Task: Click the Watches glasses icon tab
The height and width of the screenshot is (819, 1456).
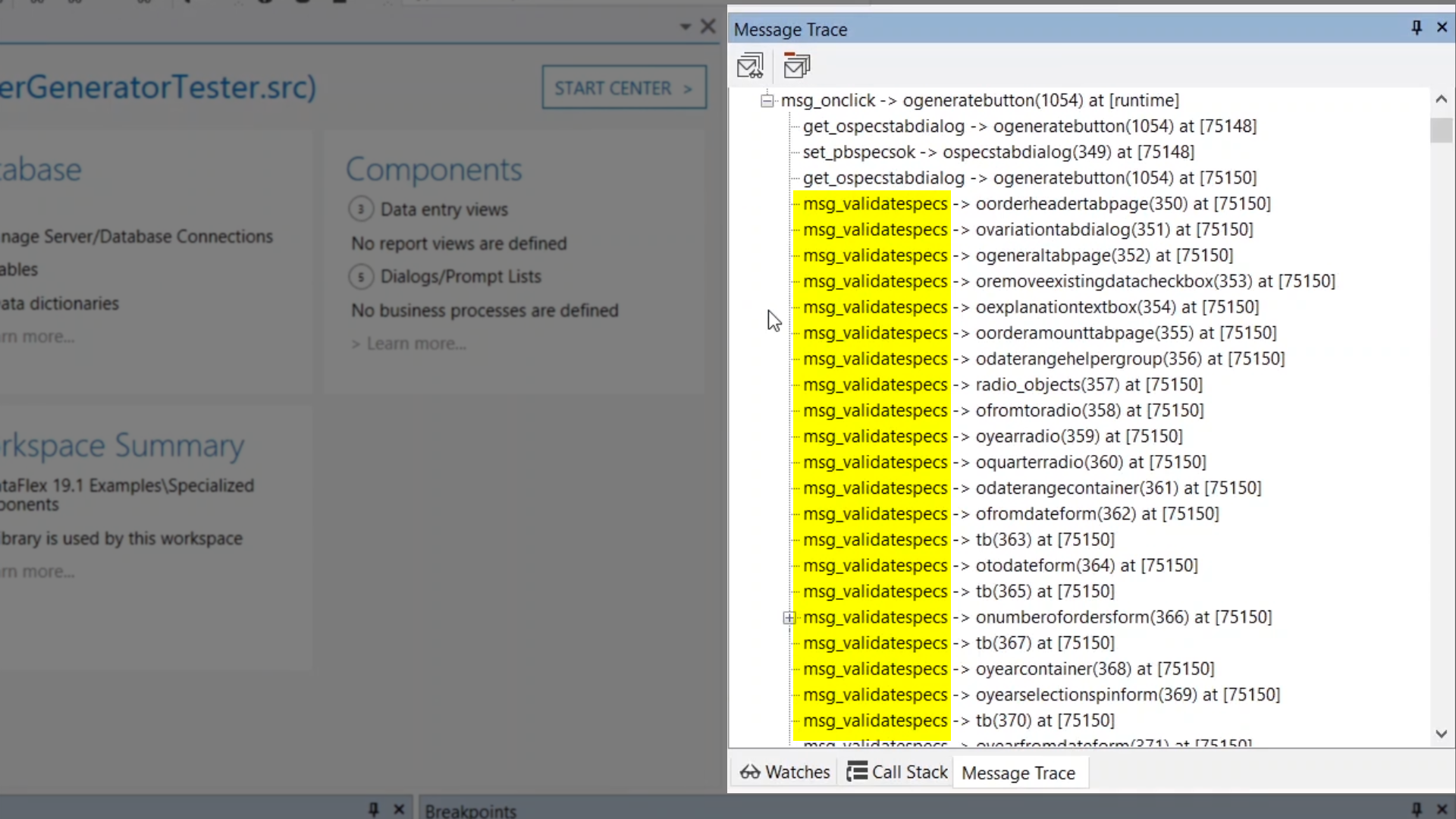Action: click(x=785, y=772)
